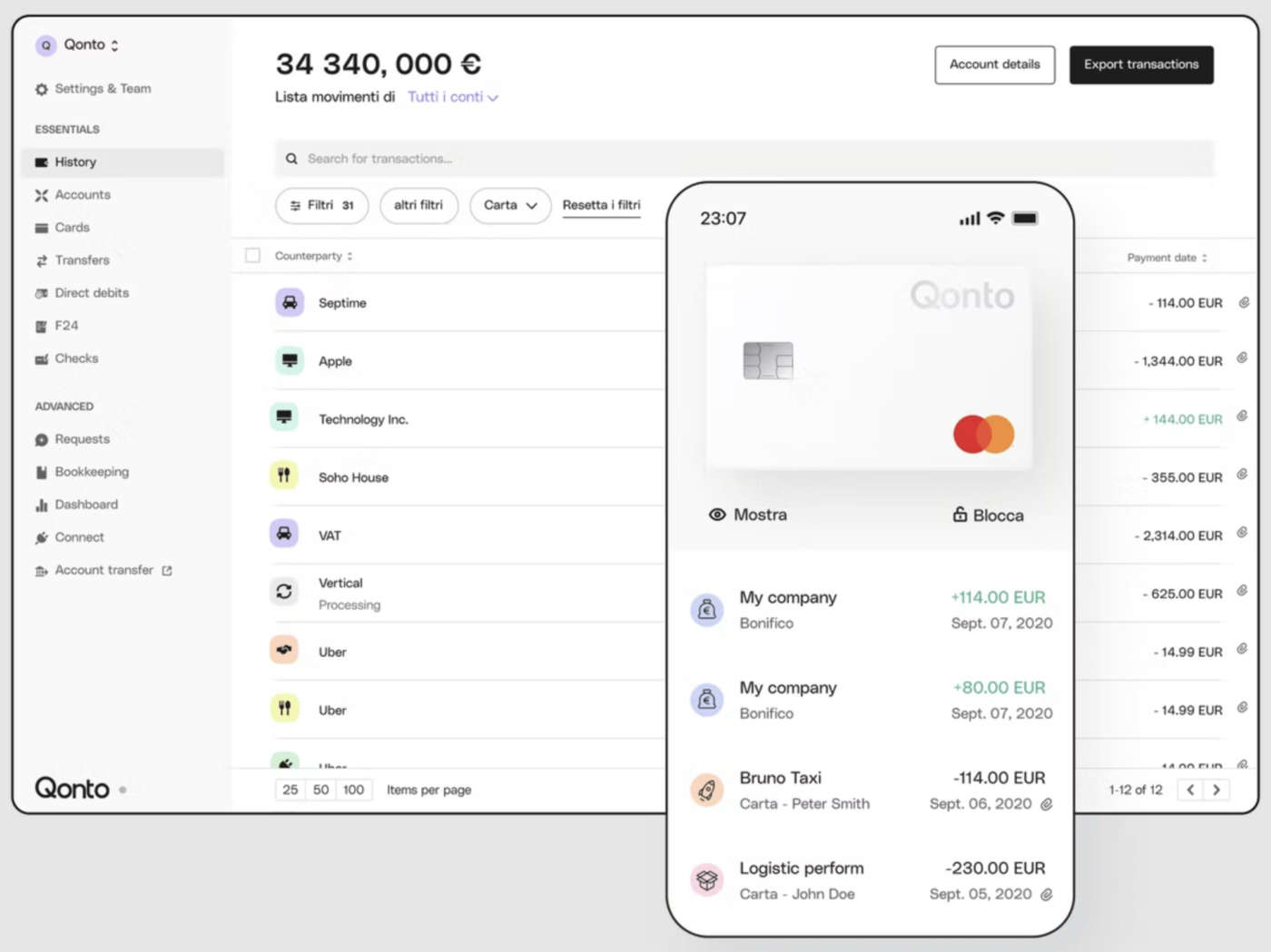Screen dimensions: 1271x952
Task: Click the VAT car category icon
Action: pyautogui.click(x=284, y=533)
